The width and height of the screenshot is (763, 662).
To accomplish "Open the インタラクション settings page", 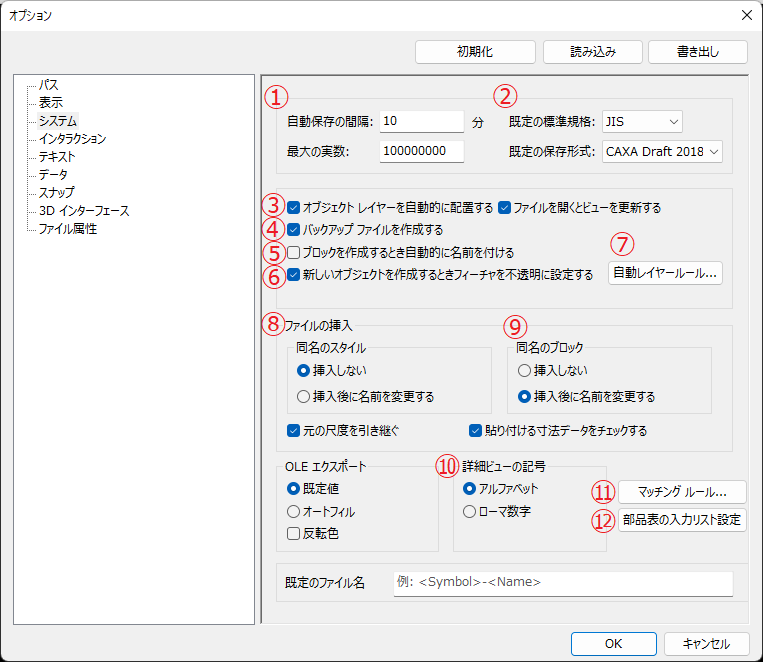I will tap(72, 139).
